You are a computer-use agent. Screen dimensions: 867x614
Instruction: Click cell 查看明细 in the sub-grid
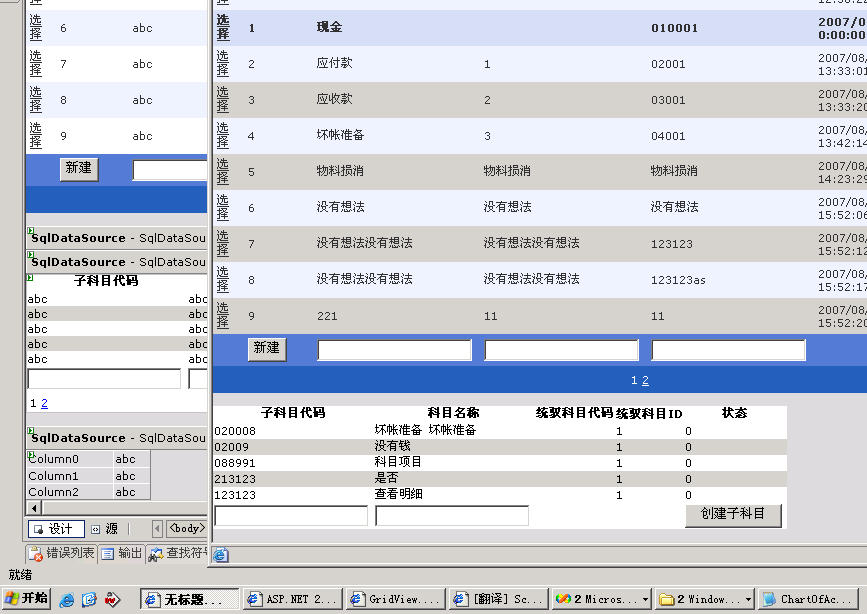(398, 494)
